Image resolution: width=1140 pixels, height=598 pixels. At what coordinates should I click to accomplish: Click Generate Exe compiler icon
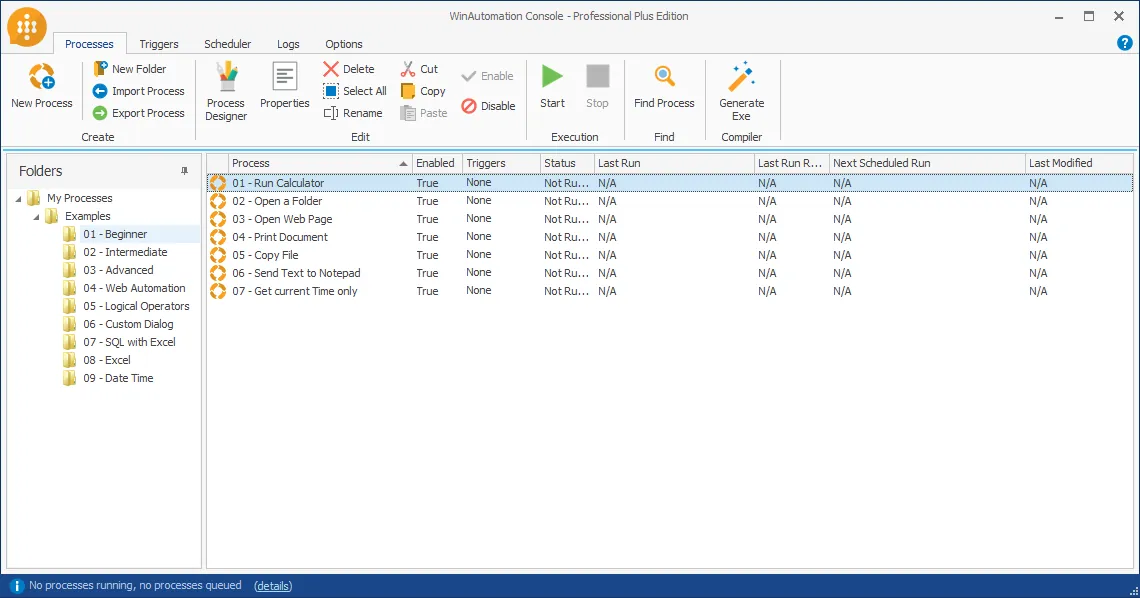point(741,92)
